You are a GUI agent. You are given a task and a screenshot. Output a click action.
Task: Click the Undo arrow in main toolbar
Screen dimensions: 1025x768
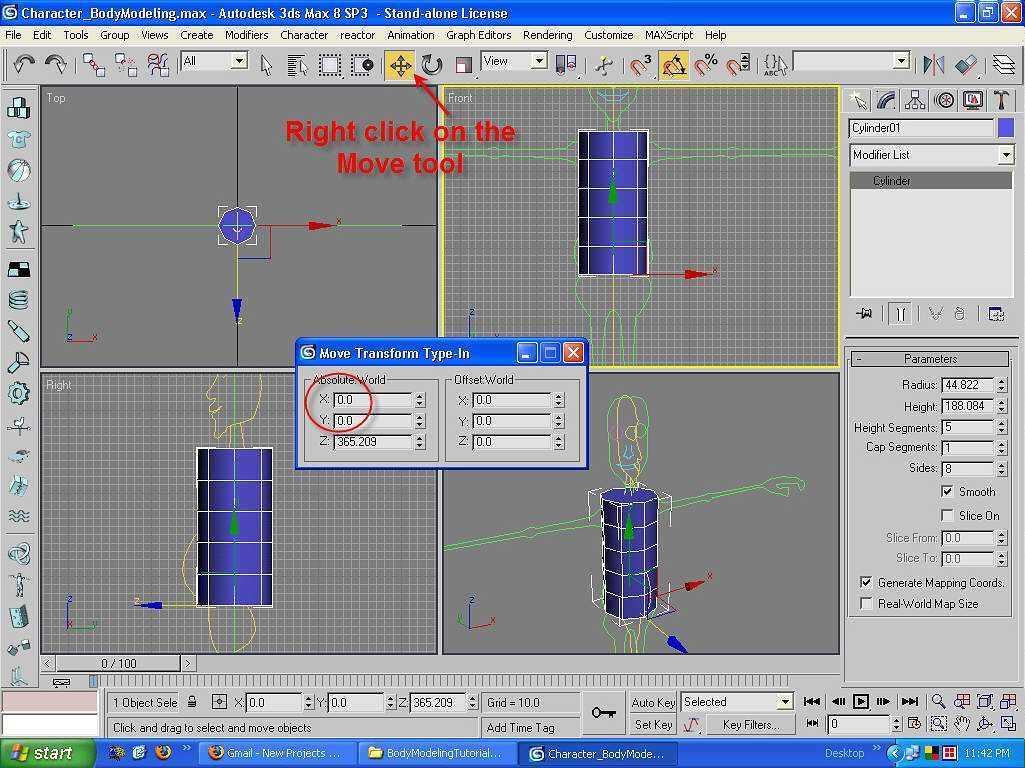click(x=24, y=64)
